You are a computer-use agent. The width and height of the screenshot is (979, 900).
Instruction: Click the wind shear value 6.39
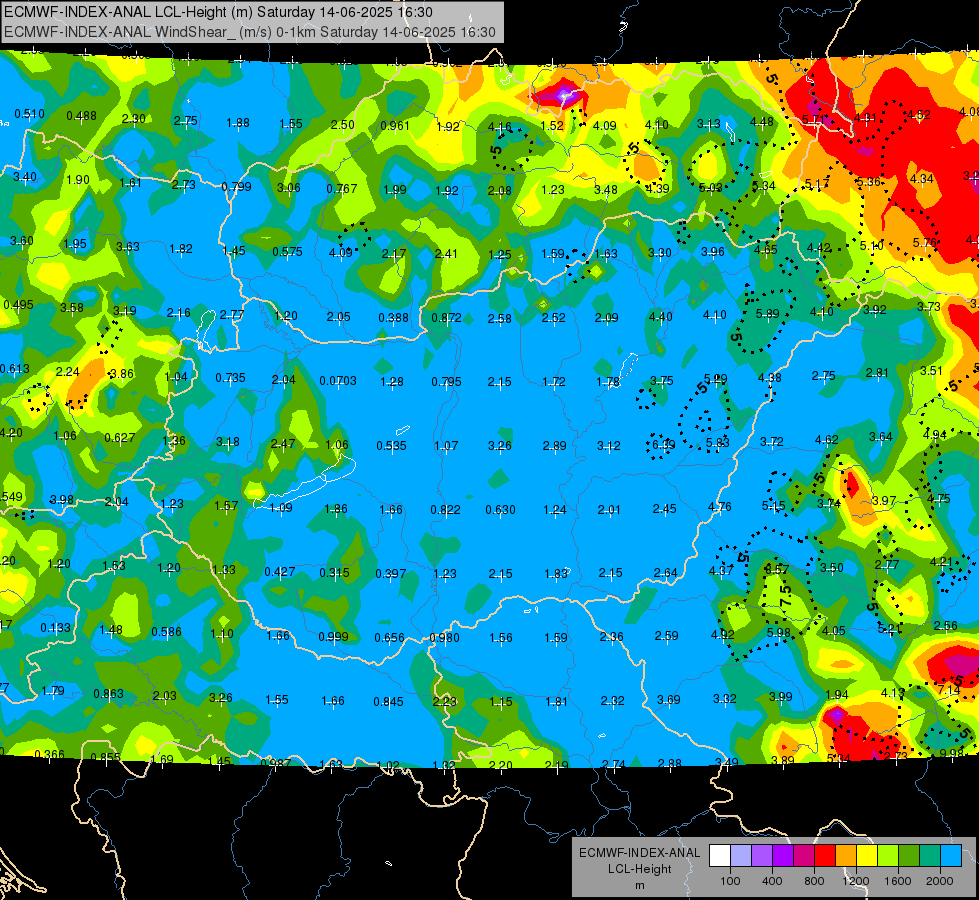664,444
